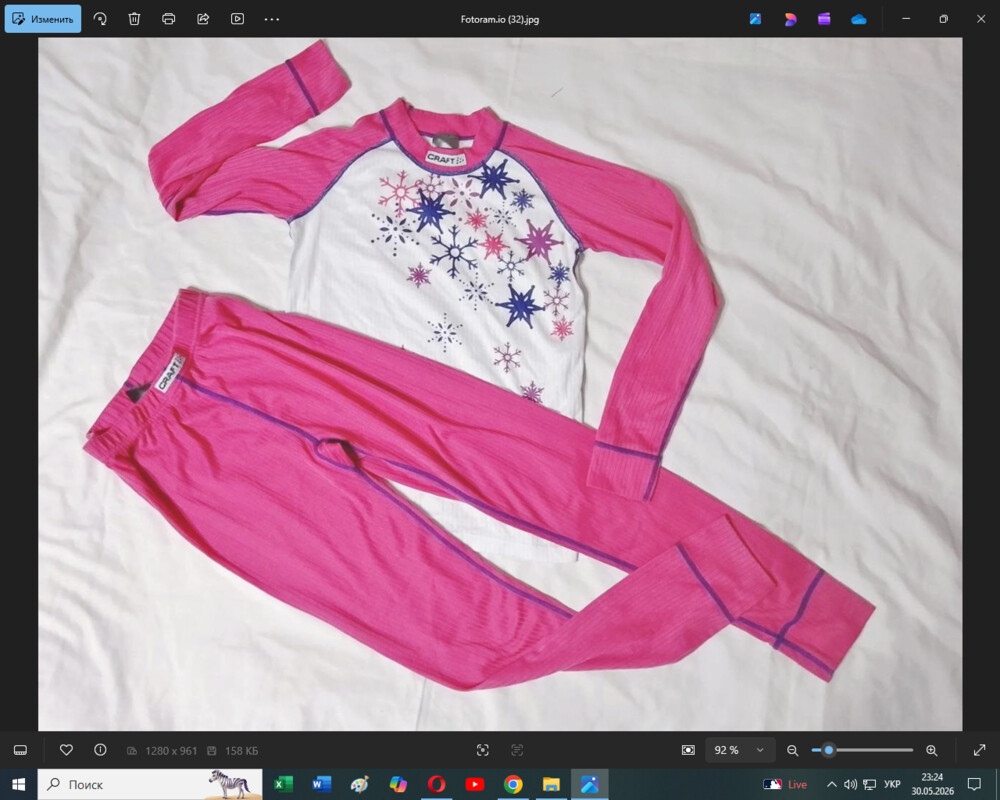Open the three-dots more options menu
Screen dimensions: 1000x800
click(x=272, y=19)
